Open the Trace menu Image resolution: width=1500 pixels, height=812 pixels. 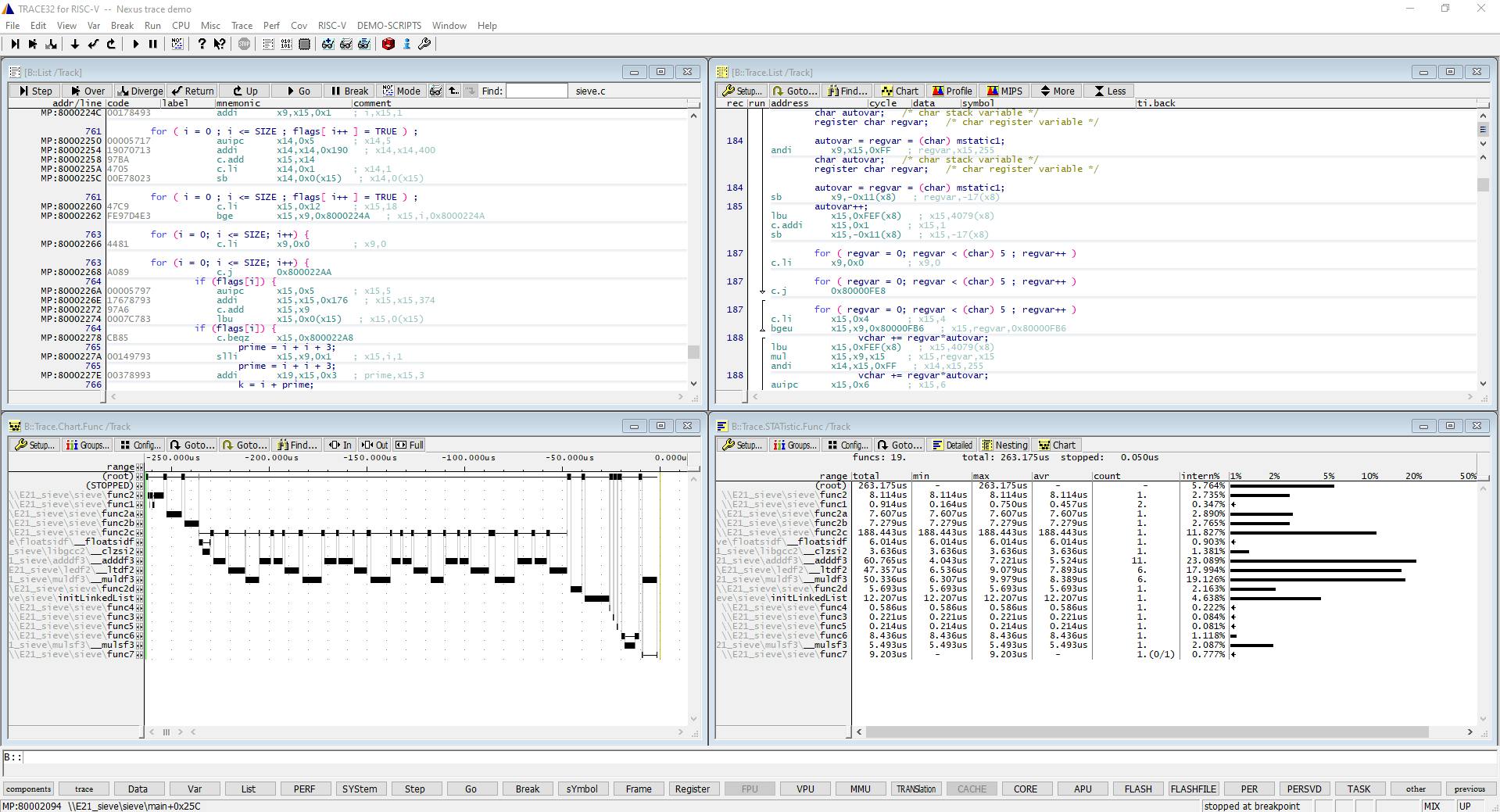242,26
